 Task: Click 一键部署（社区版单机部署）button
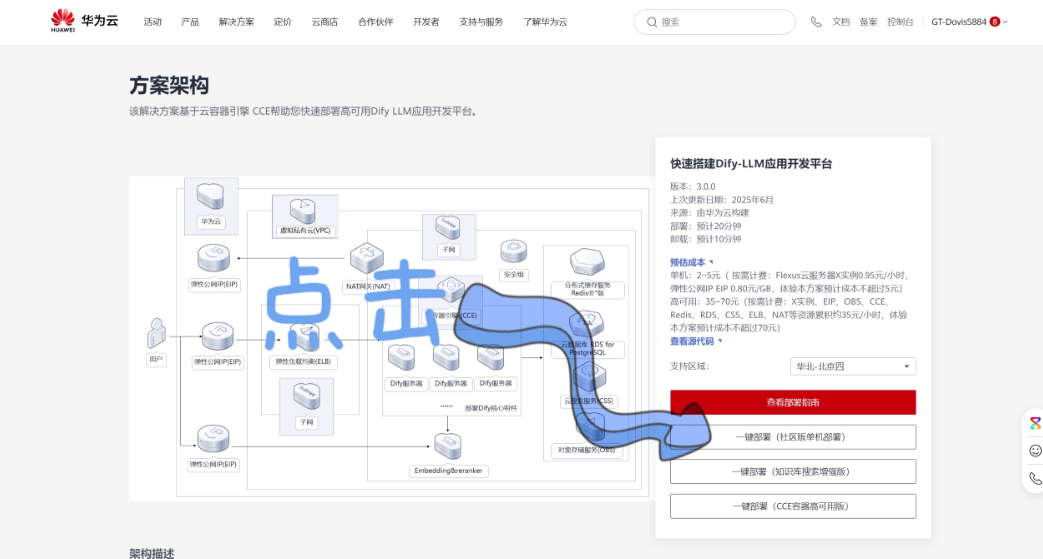(792, 437)
